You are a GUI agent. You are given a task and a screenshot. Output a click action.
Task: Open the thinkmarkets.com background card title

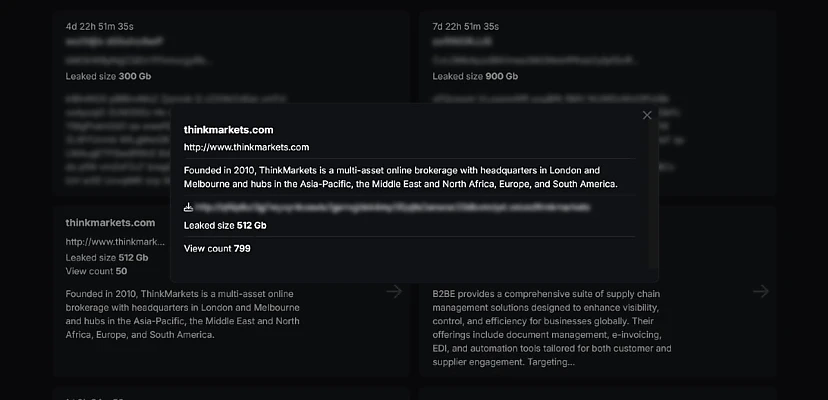(110, 222)
